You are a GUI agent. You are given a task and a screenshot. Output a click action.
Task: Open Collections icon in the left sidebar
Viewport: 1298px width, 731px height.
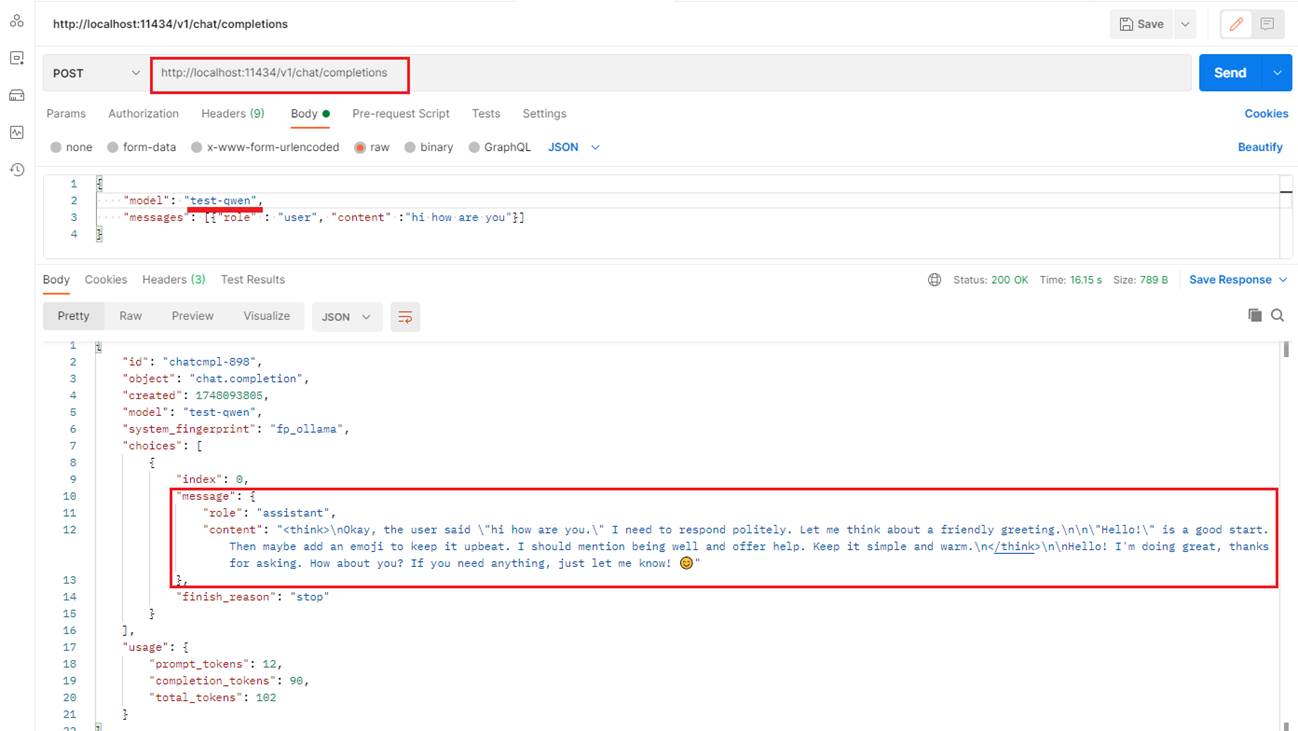point(16,21)
